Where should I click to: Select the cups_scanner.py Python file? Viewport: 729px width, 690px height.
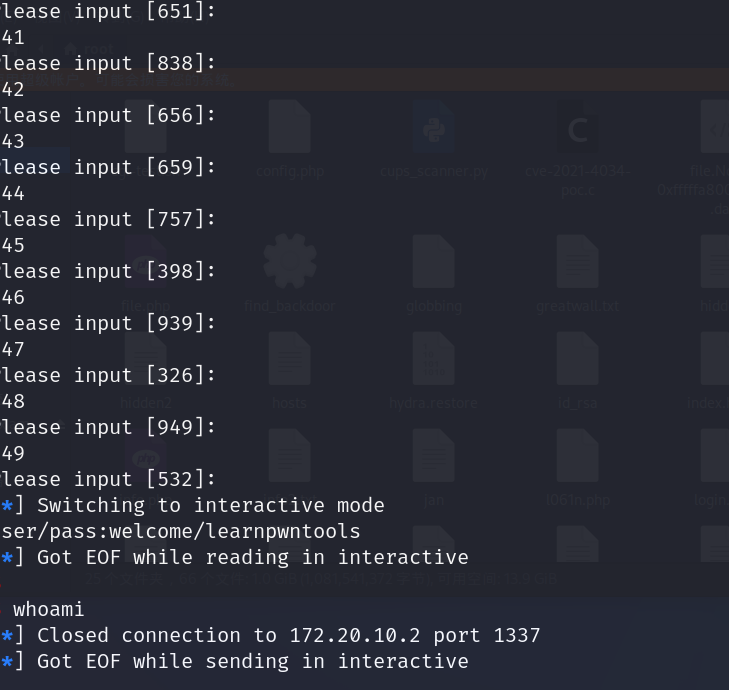(433, 129)
